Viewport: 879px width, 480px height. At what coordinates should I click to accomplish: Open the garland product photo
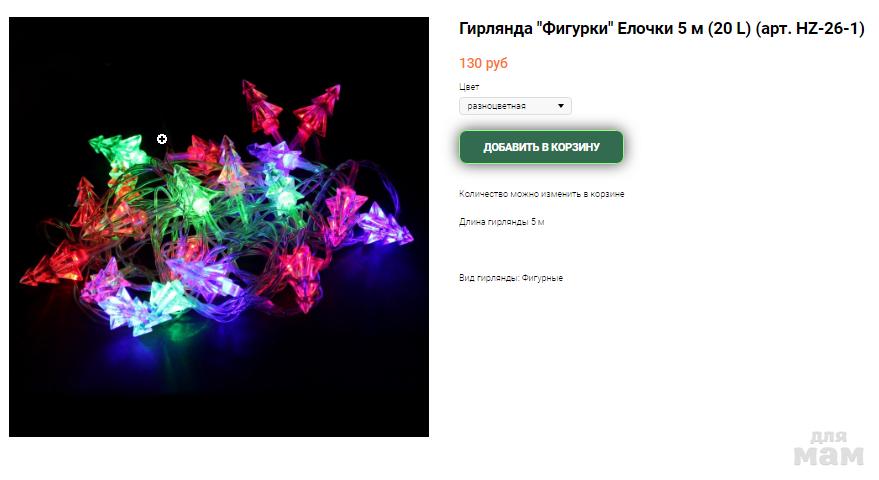point(219,227)
